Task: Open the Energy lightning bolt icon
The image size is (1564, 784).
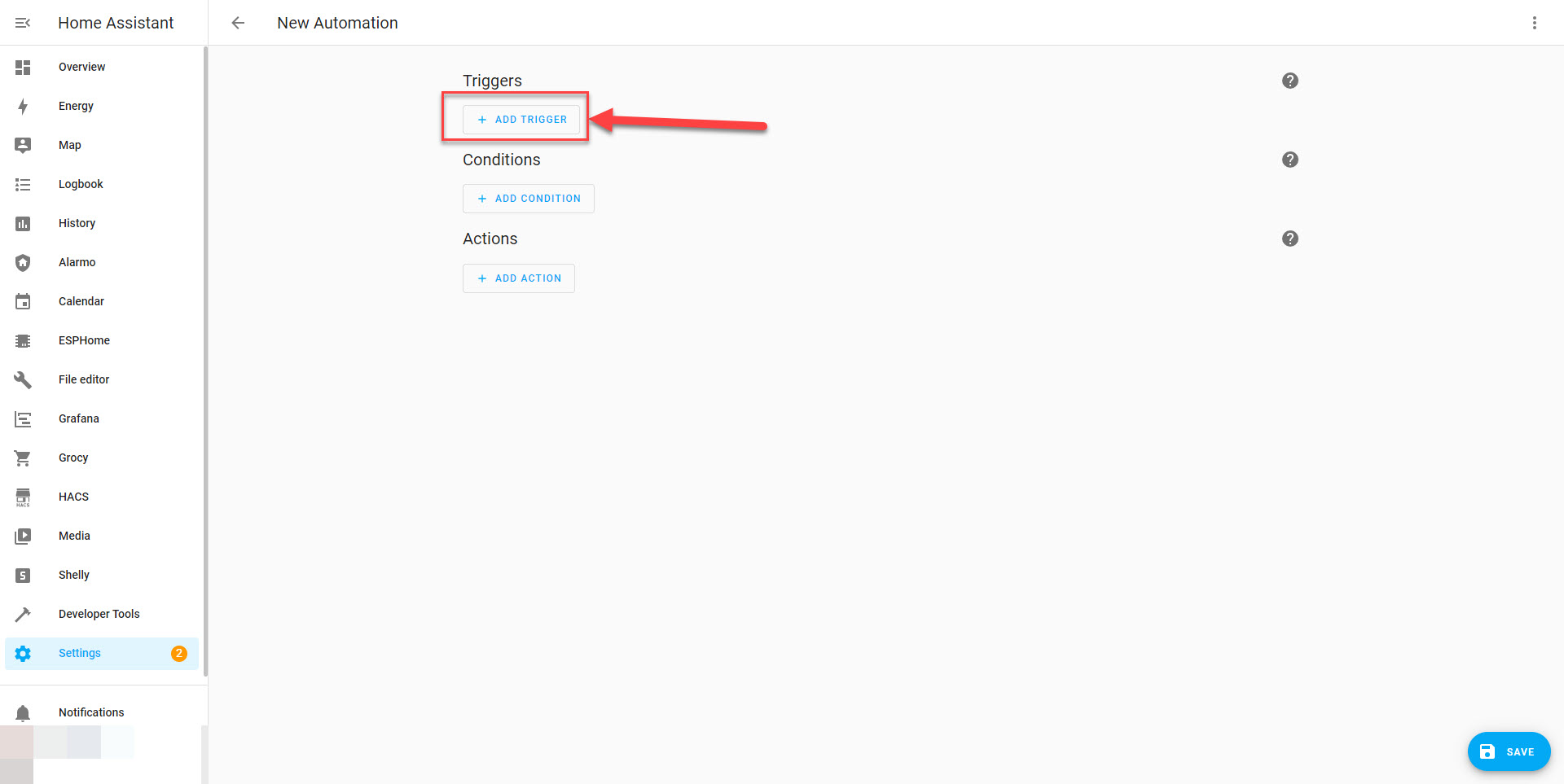Action: point(23,107)
